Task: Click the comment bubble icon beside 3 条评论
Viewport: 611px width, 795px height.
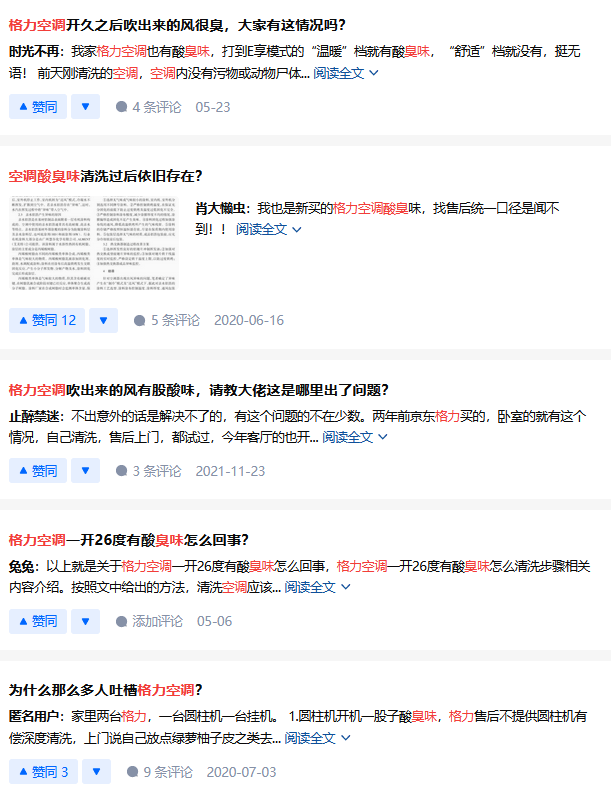Action: [121, 471]
